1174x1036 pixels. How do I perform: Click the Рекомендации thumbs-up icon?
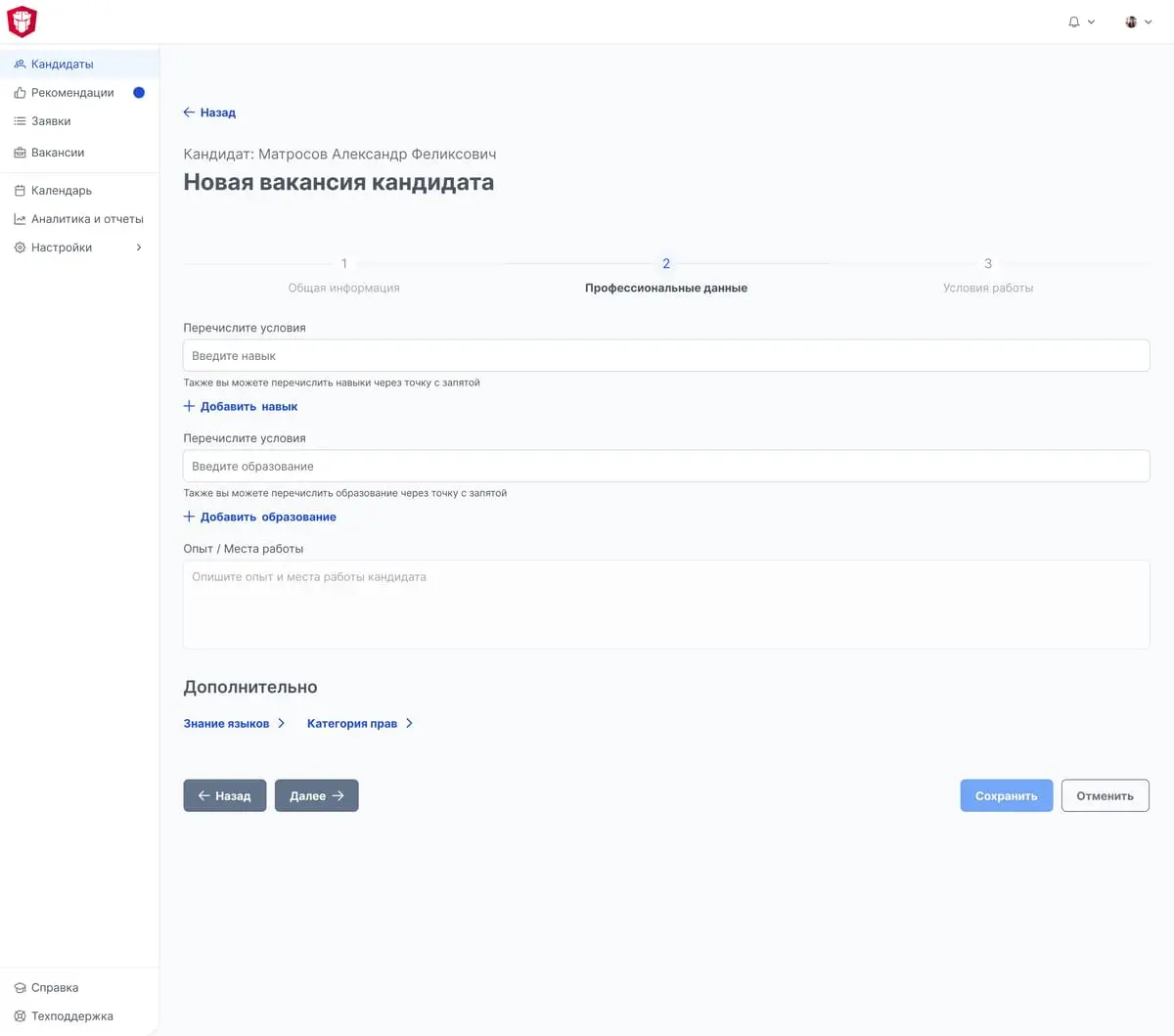click(x=20, y=93)
